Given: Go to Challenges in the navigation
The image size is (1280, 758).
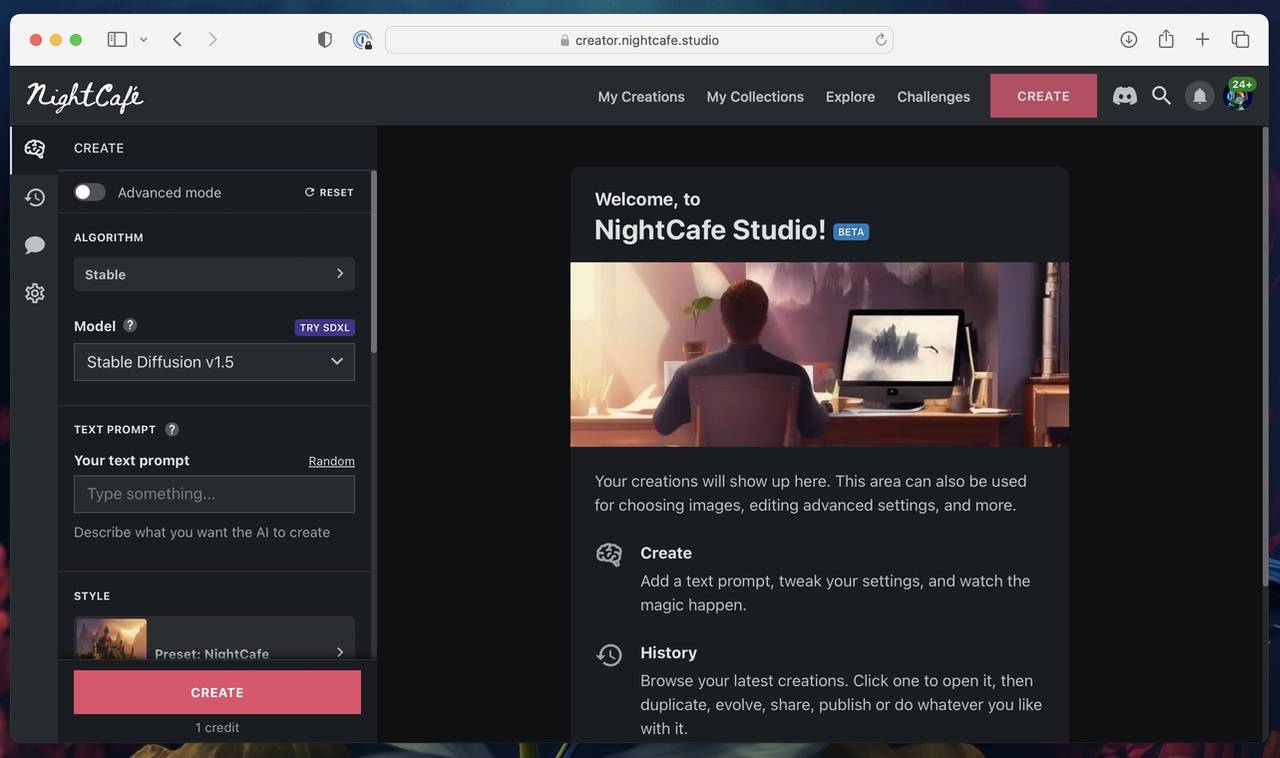Looking at the screenshot, I should pyautogui.click(x=933, y=96).
